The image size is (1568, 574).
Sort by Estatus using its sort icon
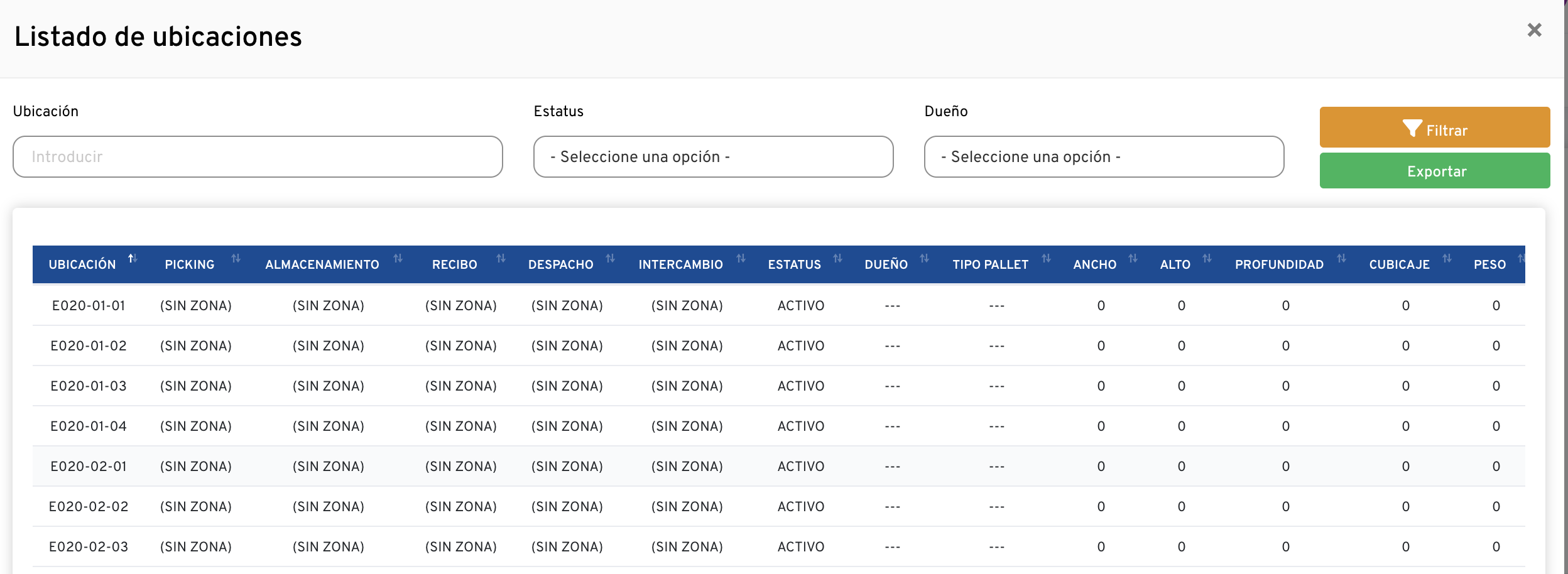click(x=837, y=259)
